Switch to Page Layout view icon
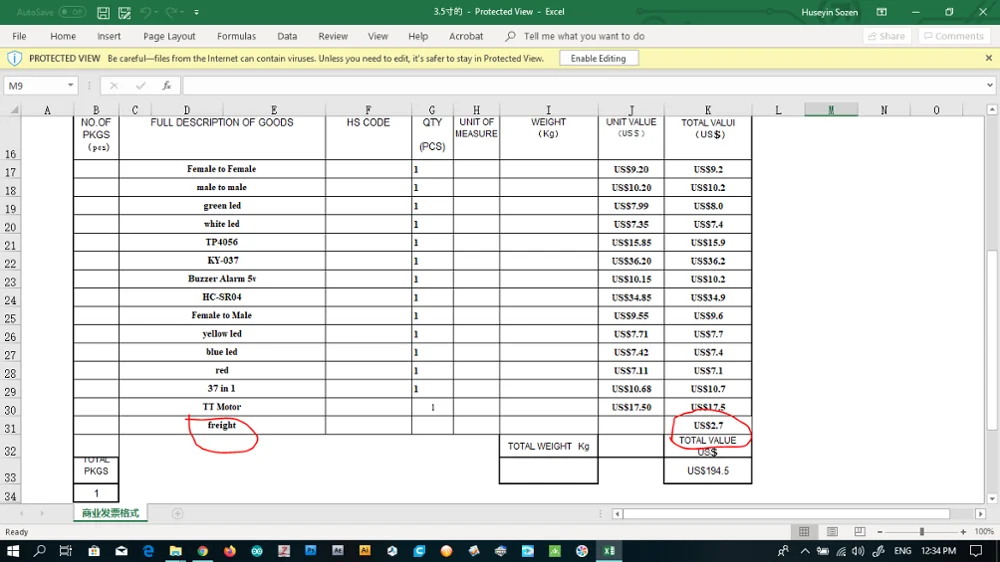 point(832,531)
